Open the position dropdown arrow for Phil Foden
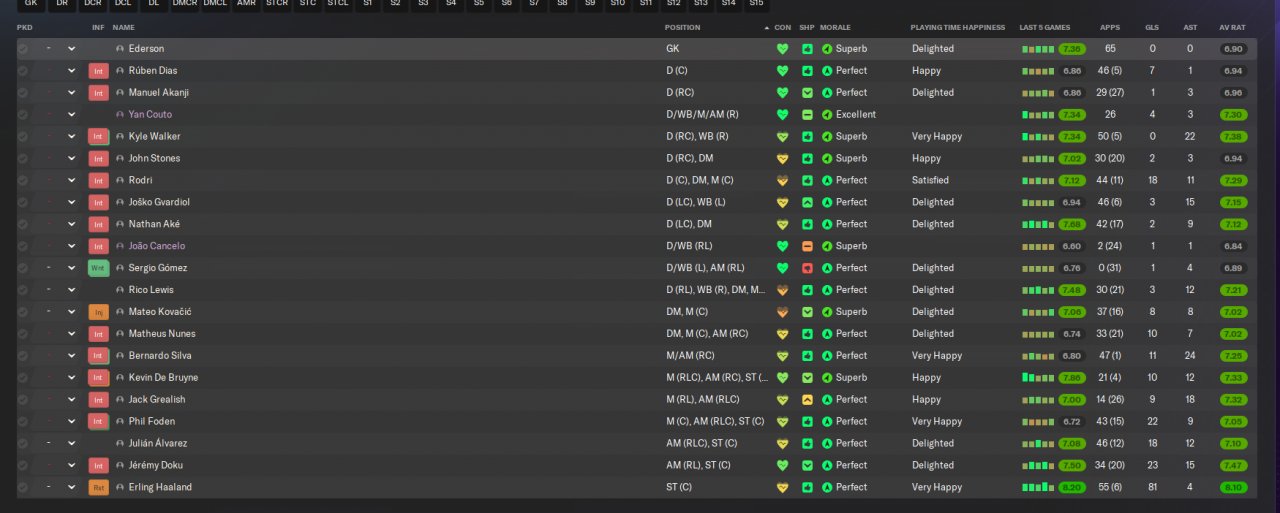Screen dimensions: 1280x513 coord(71,421)
